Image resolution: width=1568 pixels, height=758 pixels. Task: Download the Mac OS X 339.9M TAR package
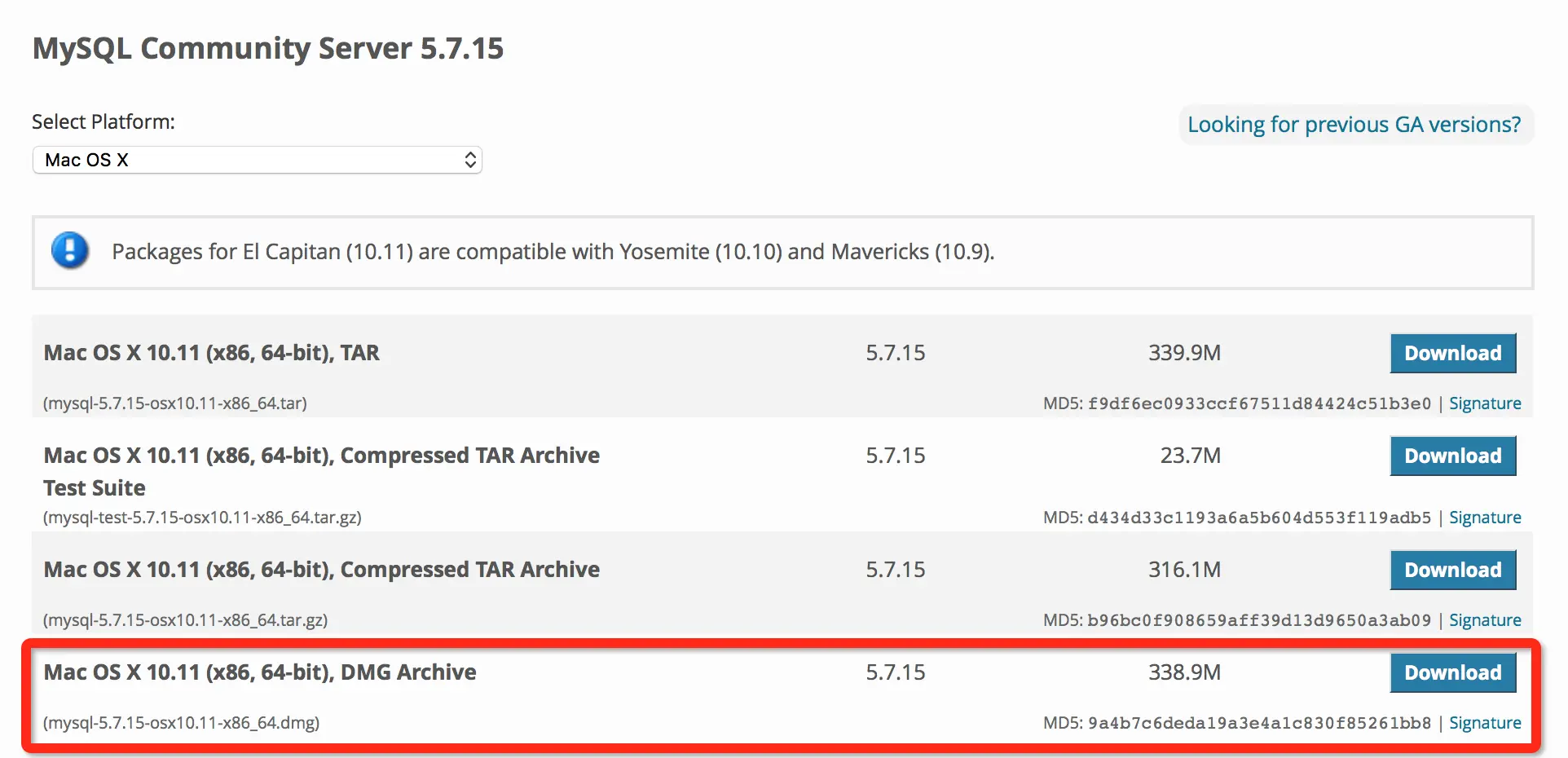coord(1452,353)
